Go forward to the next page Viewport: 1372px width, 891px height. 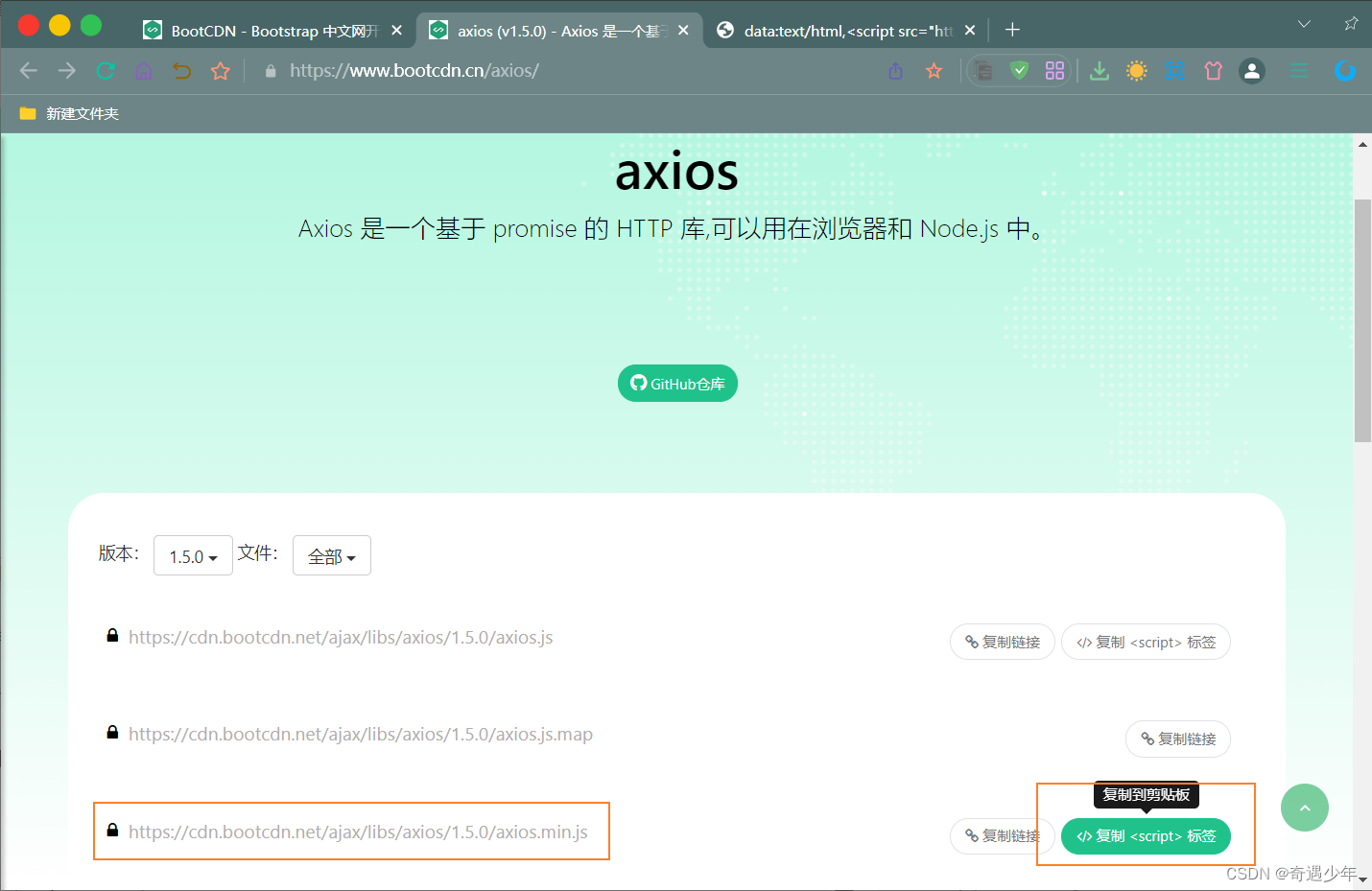66,70
